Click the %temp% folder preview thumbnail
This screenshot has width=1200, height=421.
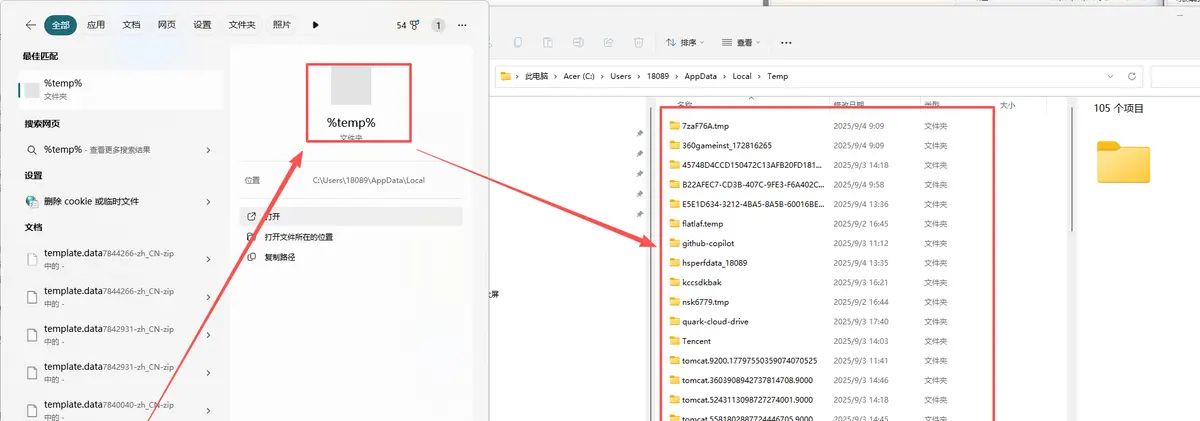click(351, 85)
